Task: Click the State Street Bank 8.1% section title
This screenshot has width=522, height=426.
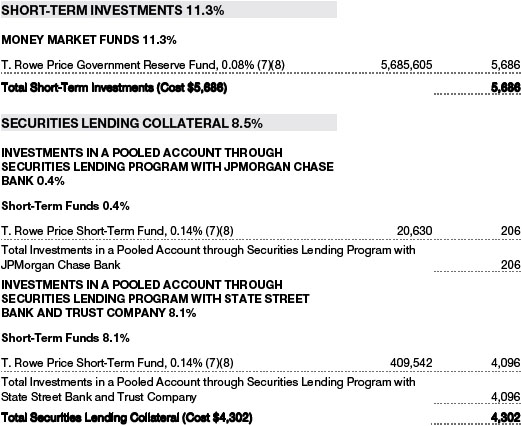Action: 155,299
